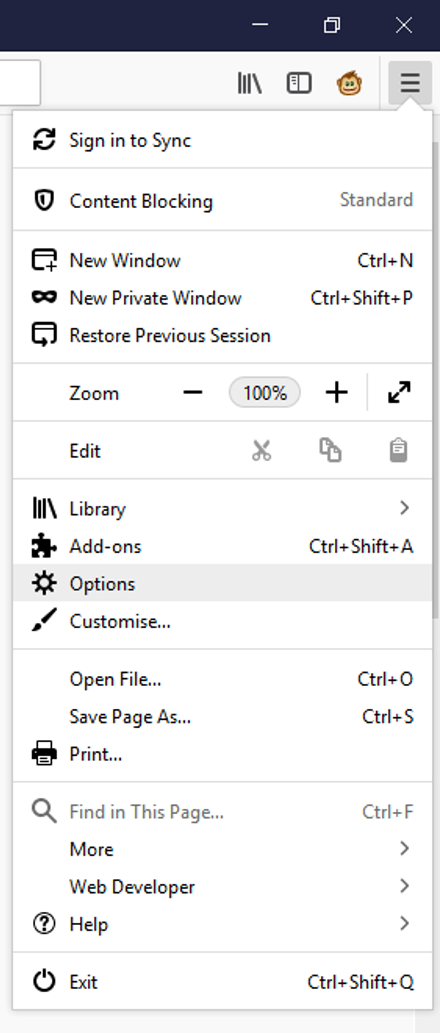
Task: Select Options from the menu
Action: coord(223,583)
